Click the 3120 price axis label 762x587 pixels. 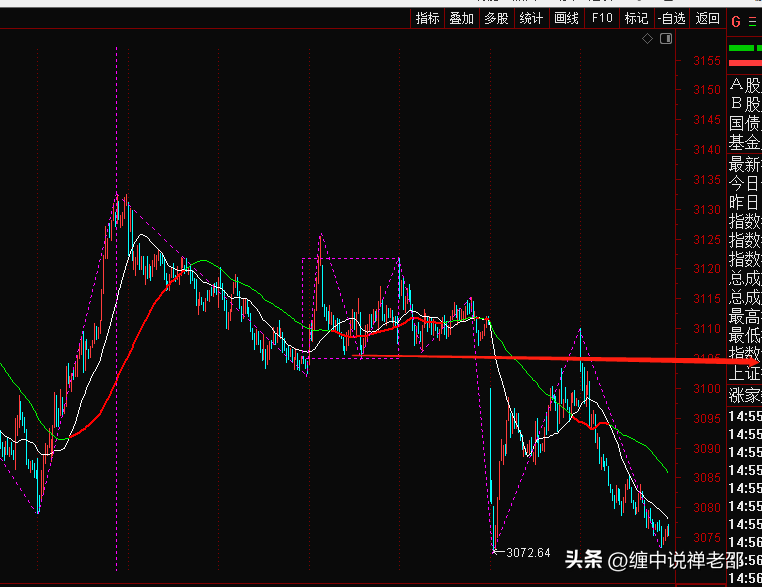coord(707,269)
